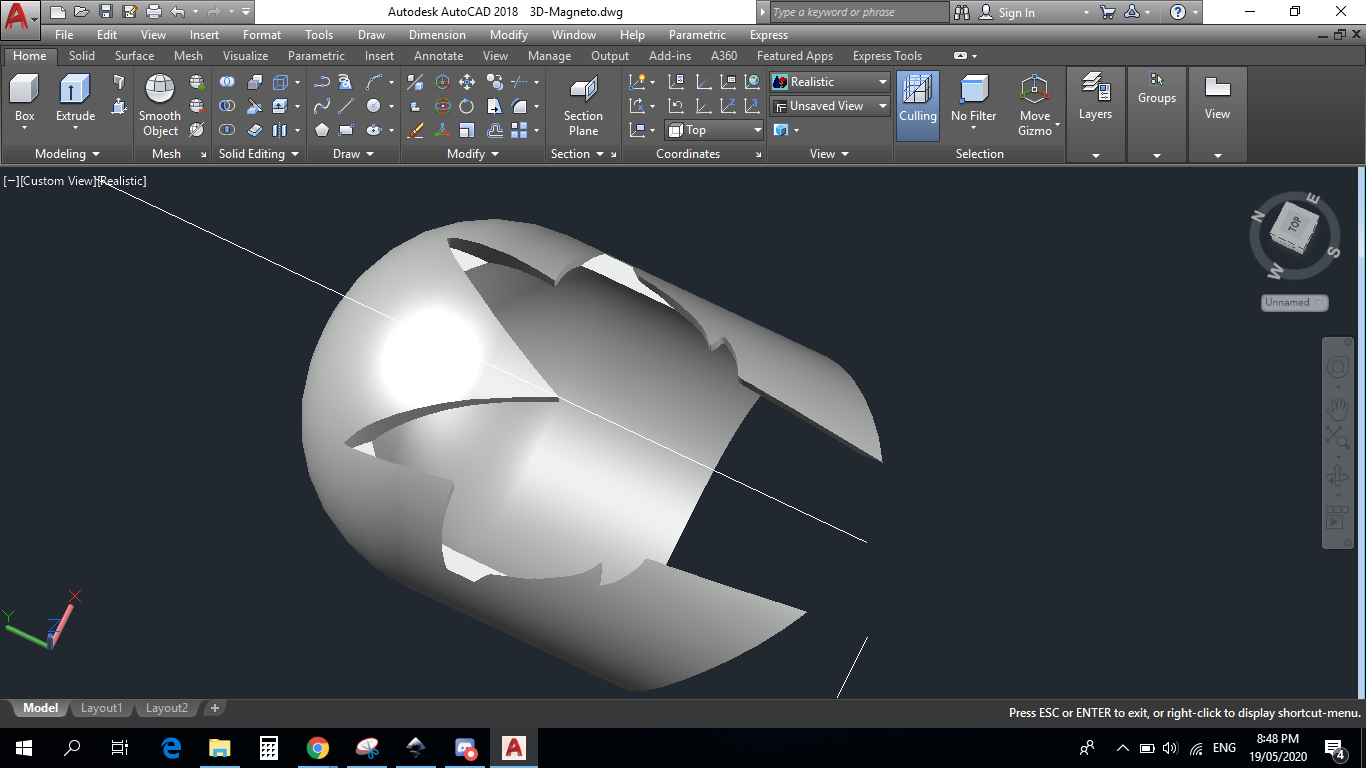Select the 3D Rotate gizmo tool
The width and height of the screenshot is (1366, 768).
(x=442, y=106)
